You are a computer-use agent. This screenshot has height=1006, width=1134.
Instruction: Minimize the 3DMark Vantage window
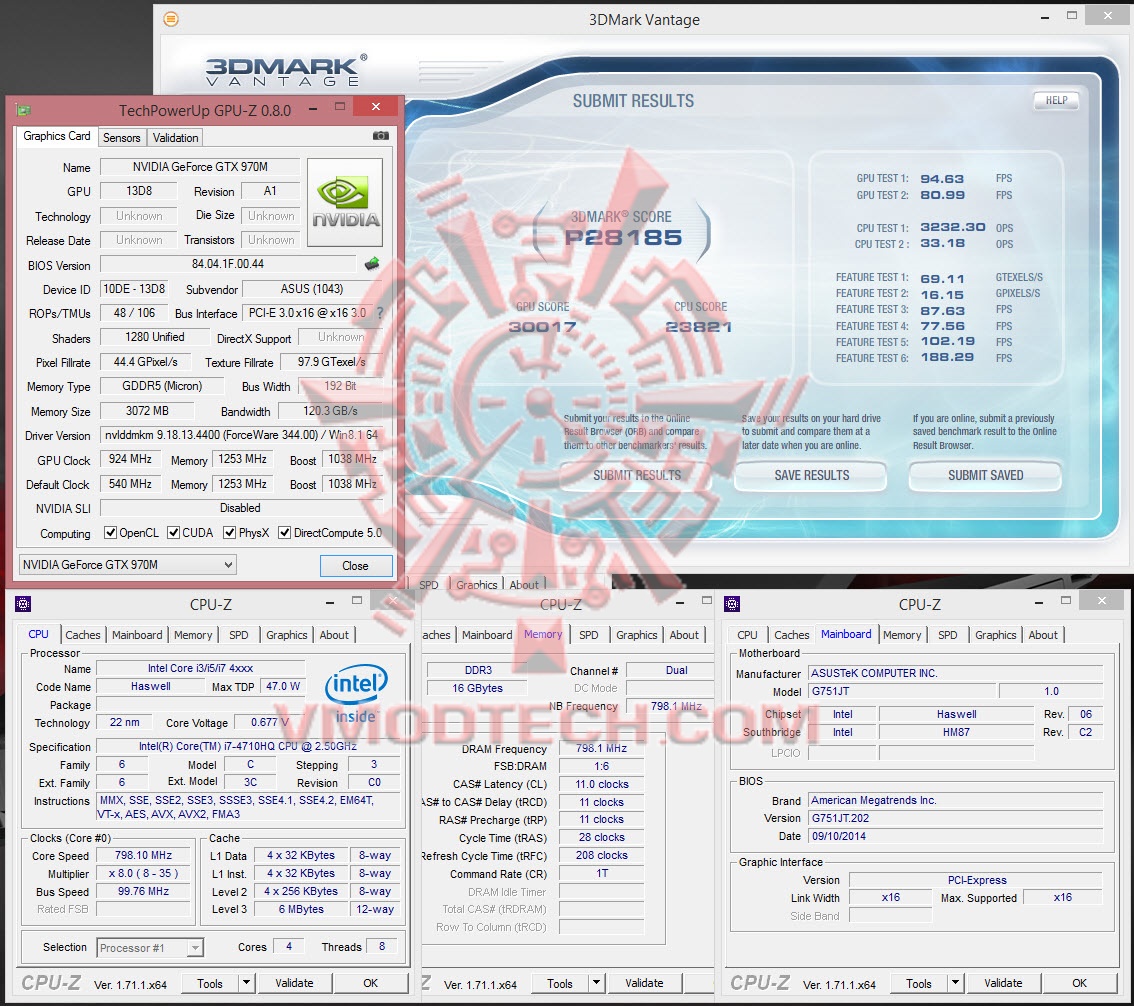coord(1045,17)
